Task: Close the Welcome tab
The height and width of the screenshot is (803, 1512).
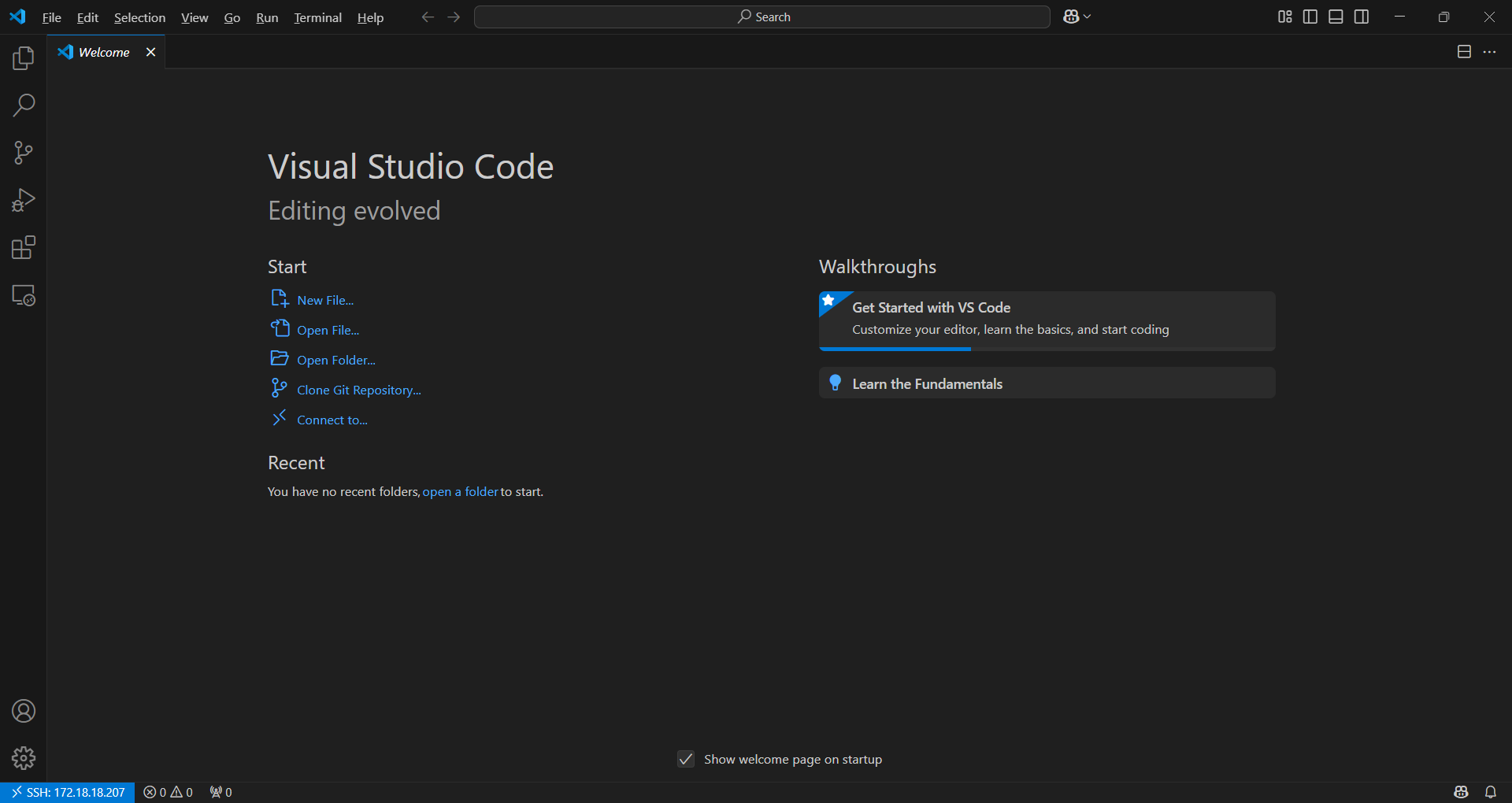Action: point(150,52)
